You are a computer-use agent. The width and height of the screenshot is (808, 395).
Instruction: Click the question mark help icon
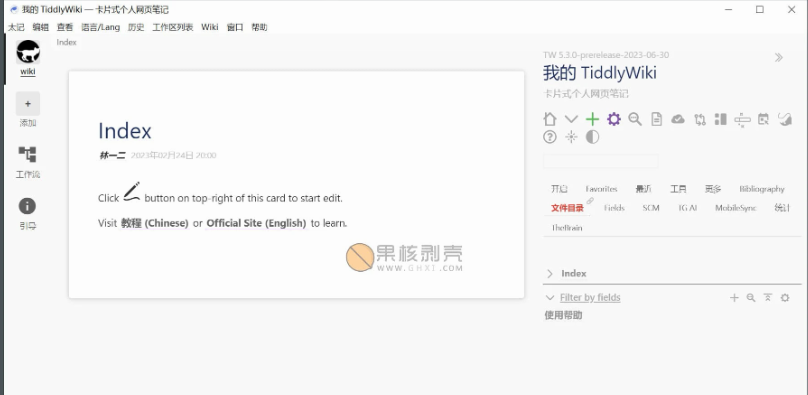click(x=550, y=137)
